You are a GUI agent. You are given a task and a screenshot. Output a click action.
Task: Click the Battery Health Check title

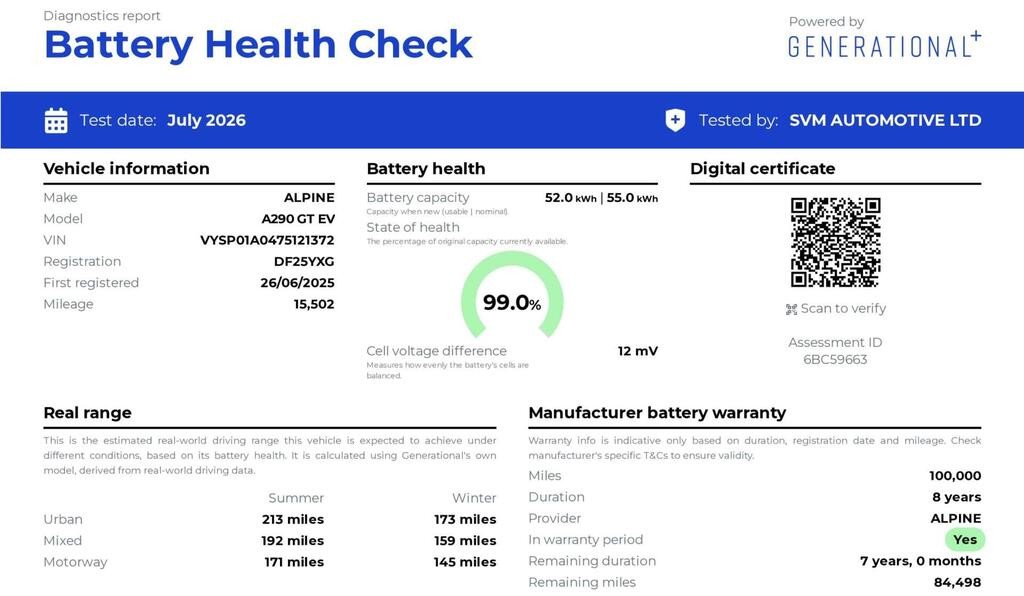[x=258, y=44]
